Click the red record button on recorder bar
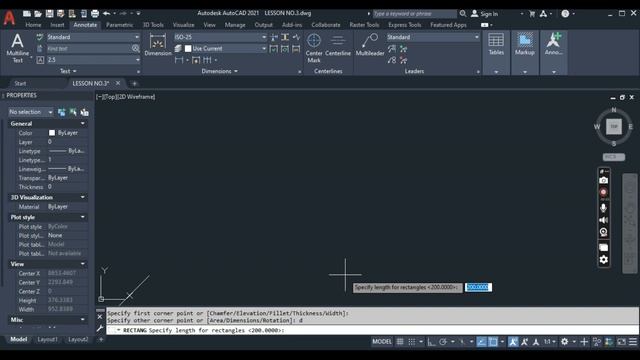The height and width of the screenshot is (360, 640). point(603,192)
